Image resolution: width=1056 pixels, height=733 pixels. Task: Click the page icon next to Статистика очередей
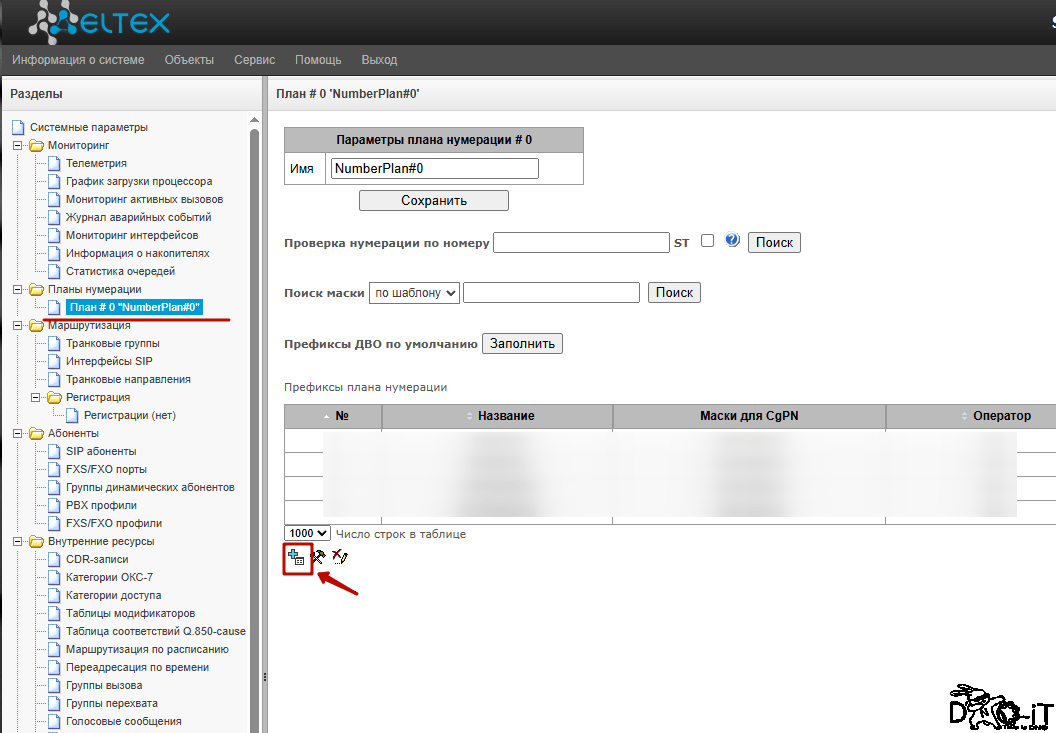[54, 272]
